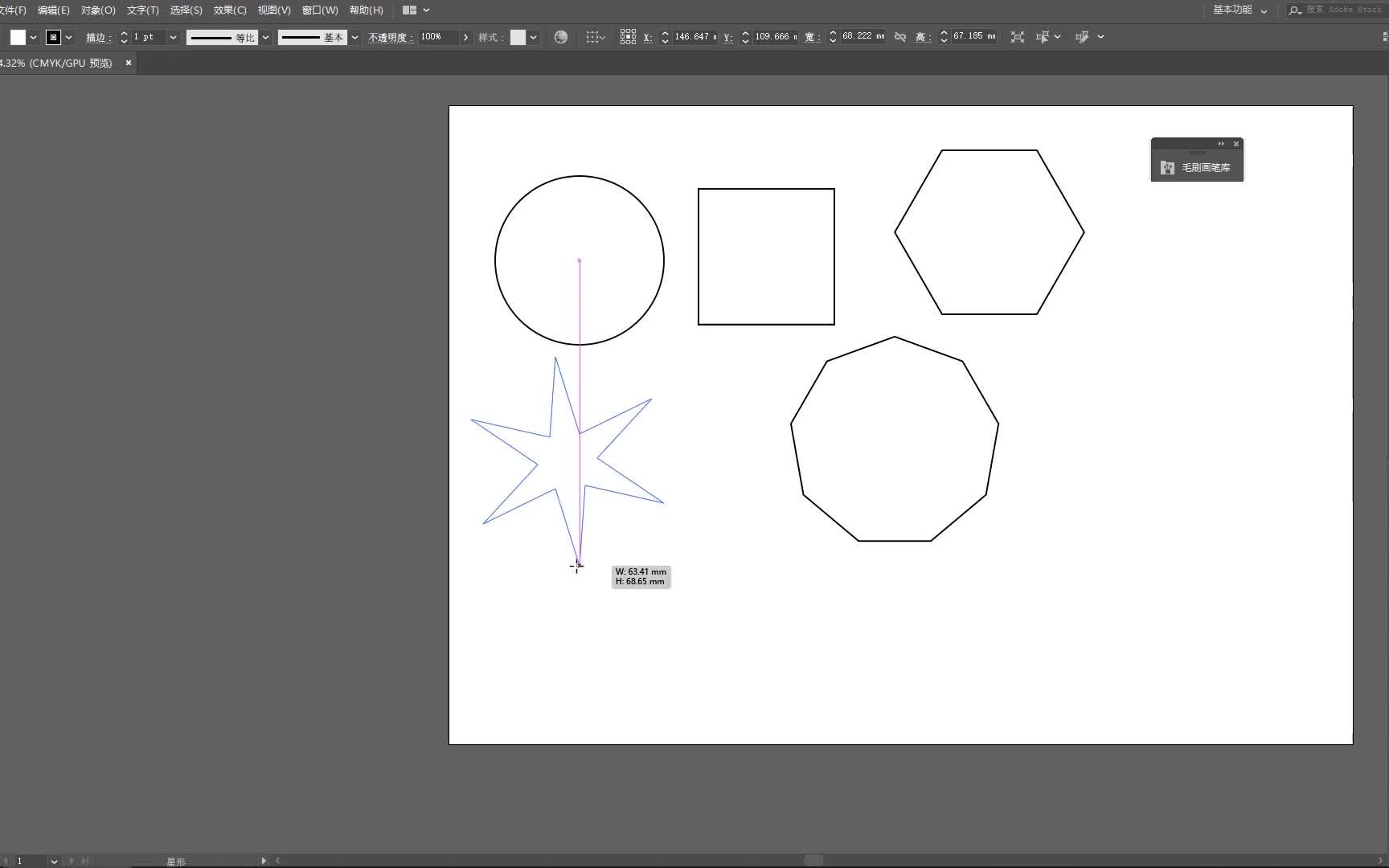Expand the stroke color dropdown arrow

[68, 37]
